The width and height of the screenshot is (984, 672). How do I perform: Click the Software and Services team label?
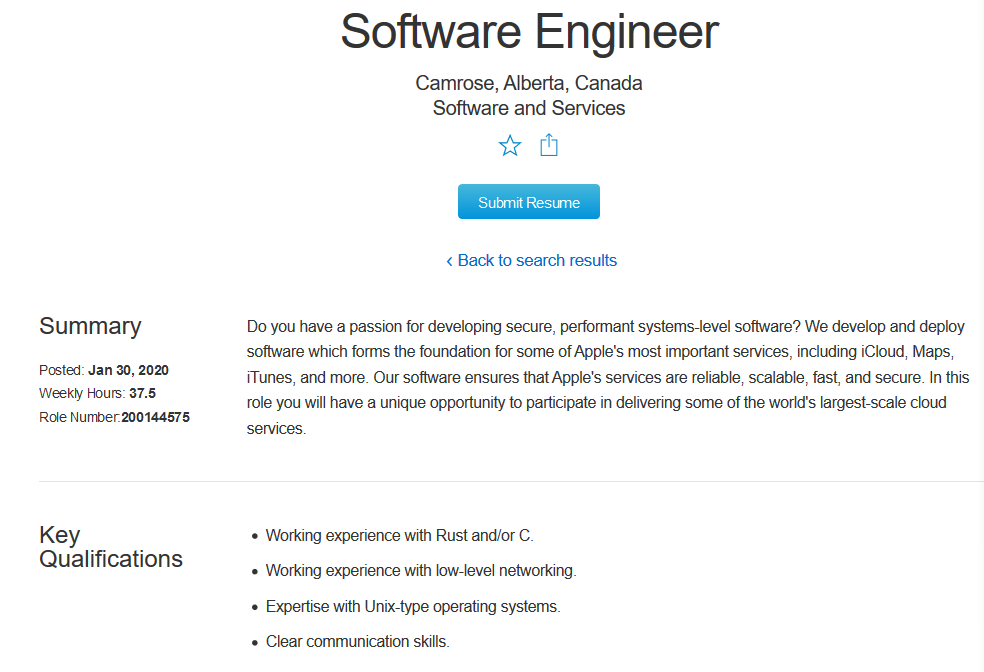click(x=529, y=108)
